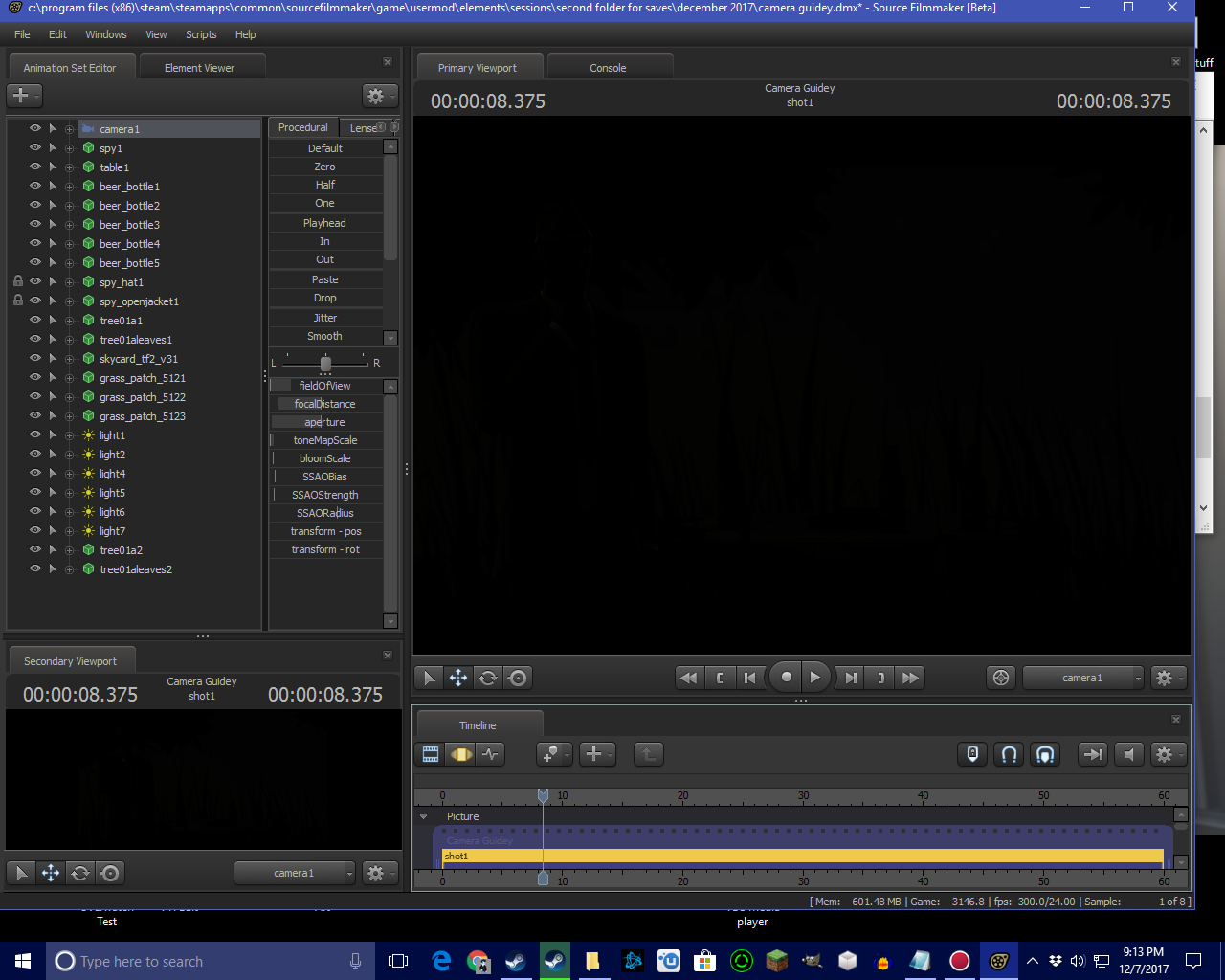Apply the Playhead procedural preset
The width and height of the screenshot is (1225, 980).
pos(325,223)
